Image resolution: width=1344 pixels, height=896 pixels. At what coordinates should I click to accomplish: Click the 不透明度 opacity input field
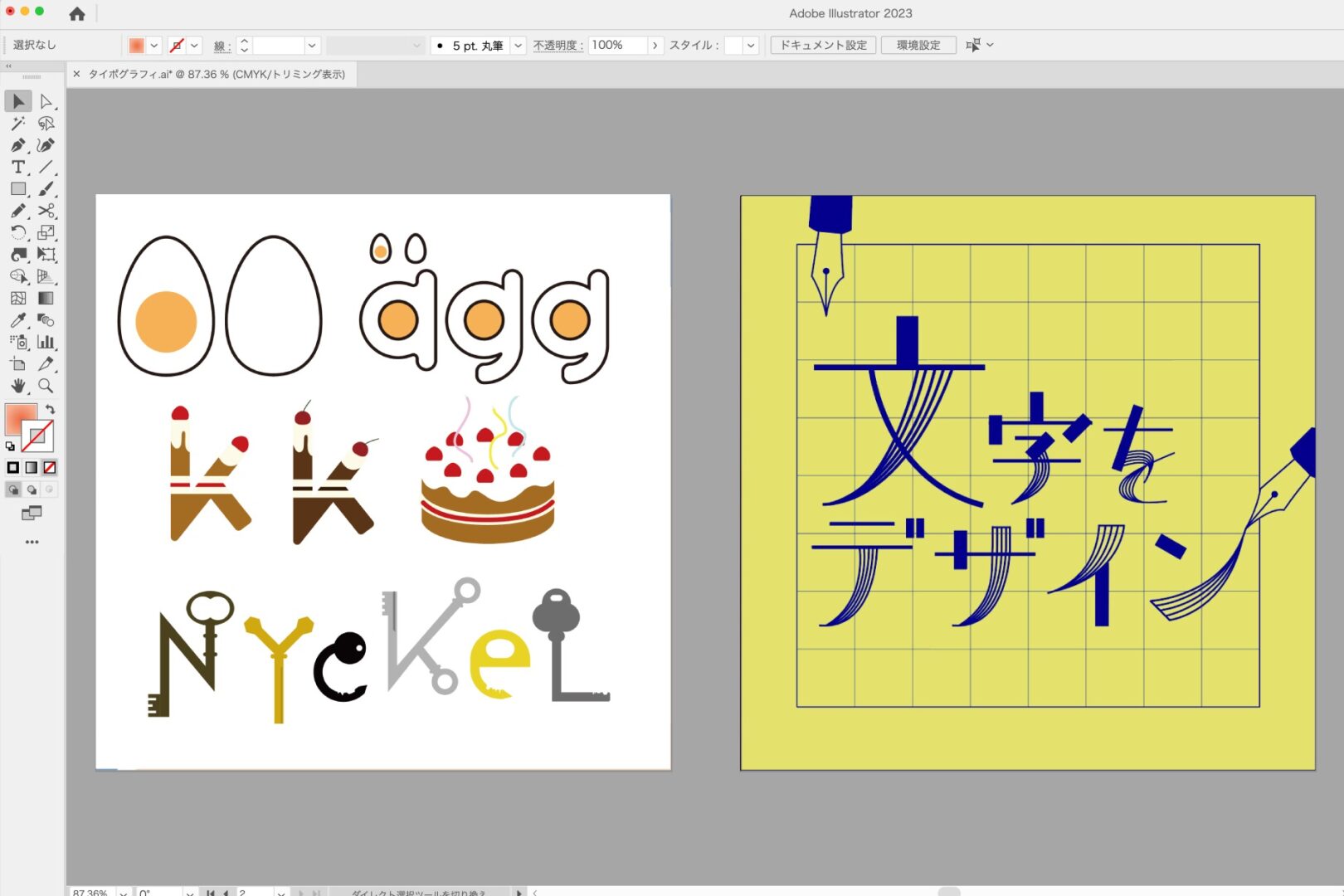616,46
